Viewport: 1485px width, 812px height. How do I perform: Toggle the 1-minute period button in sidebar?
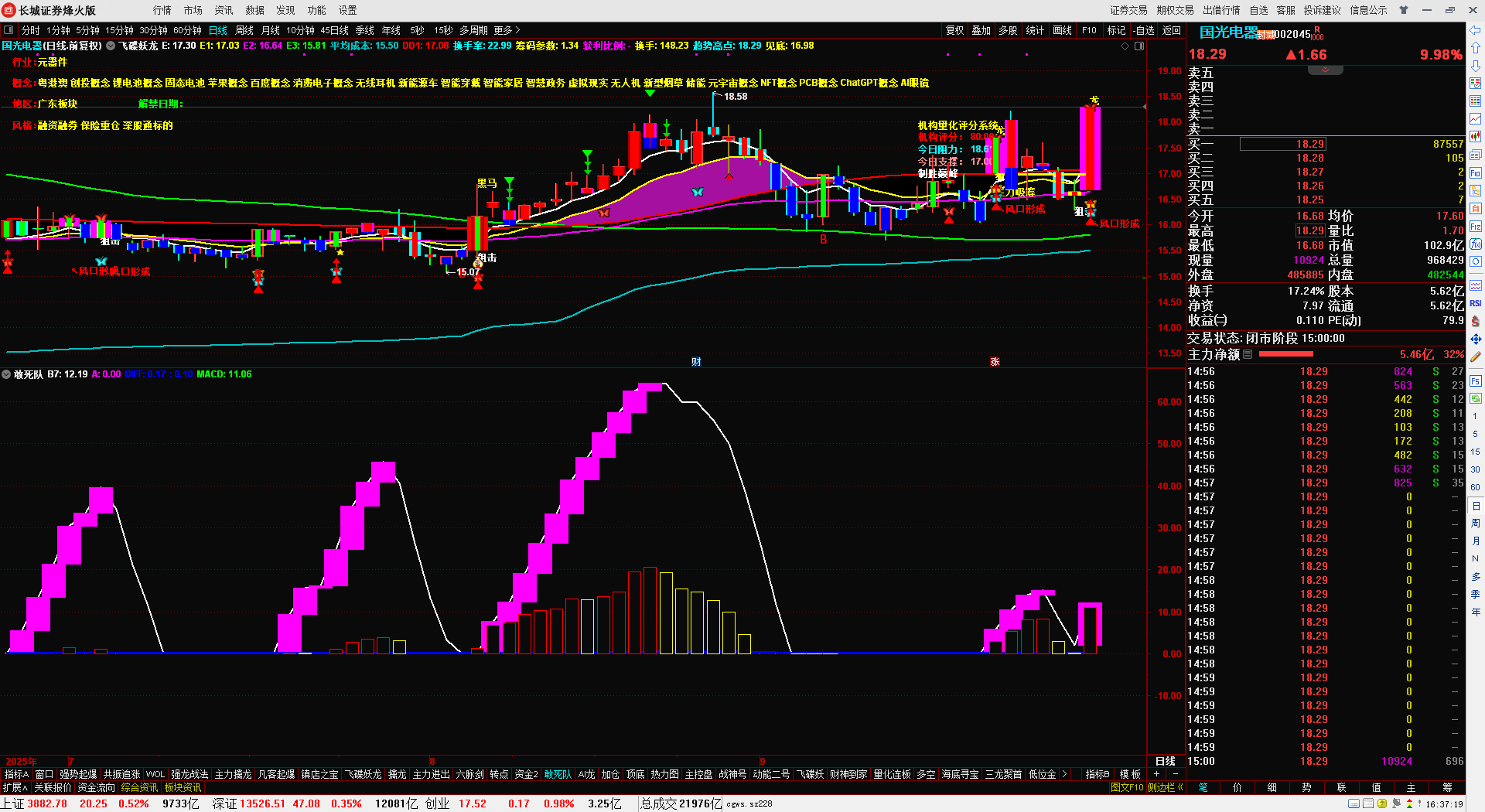[x=1476, y=416]
